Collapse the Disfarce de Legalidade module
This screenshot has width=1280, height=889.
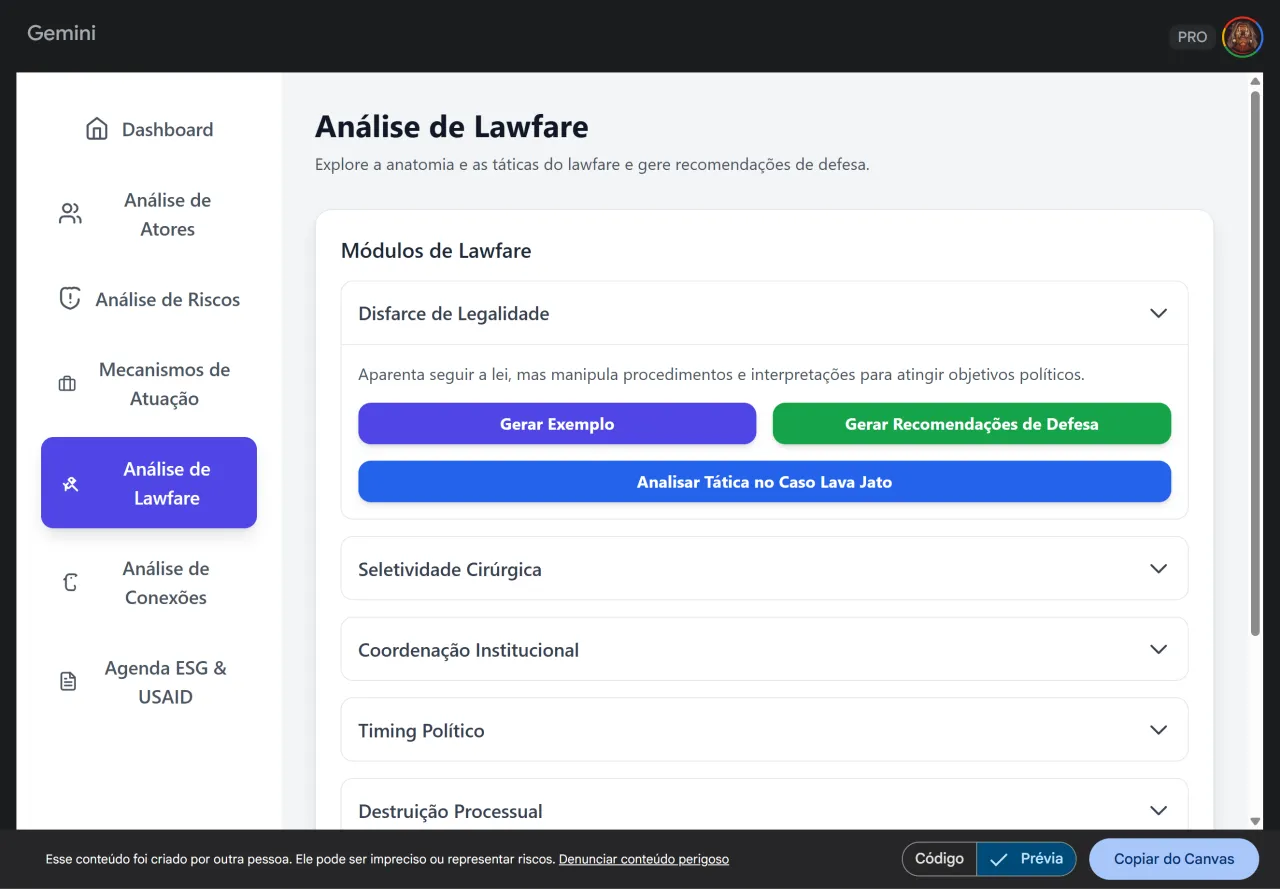1158,313
